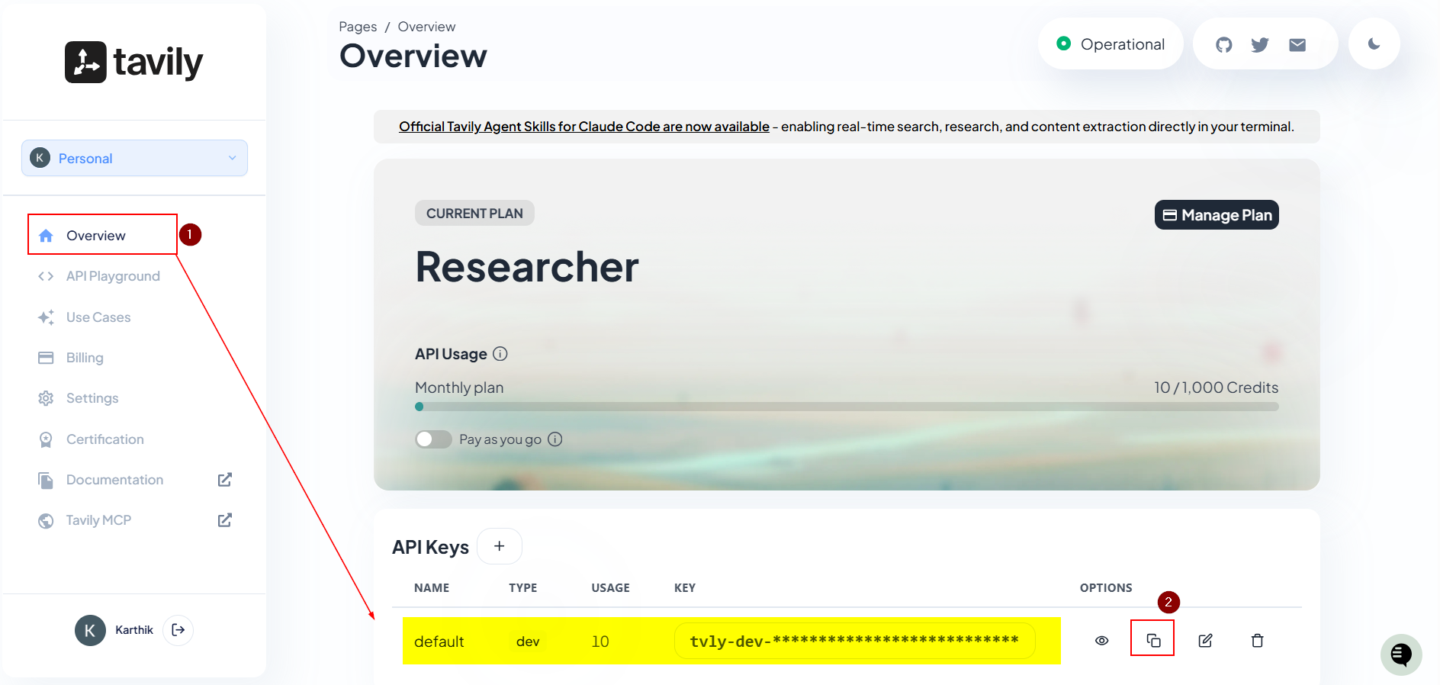Switch to dark mode with moon icon
The height and width of the screenshot is (685, 1440).
pyautogui.click(x=1374, y=44)
